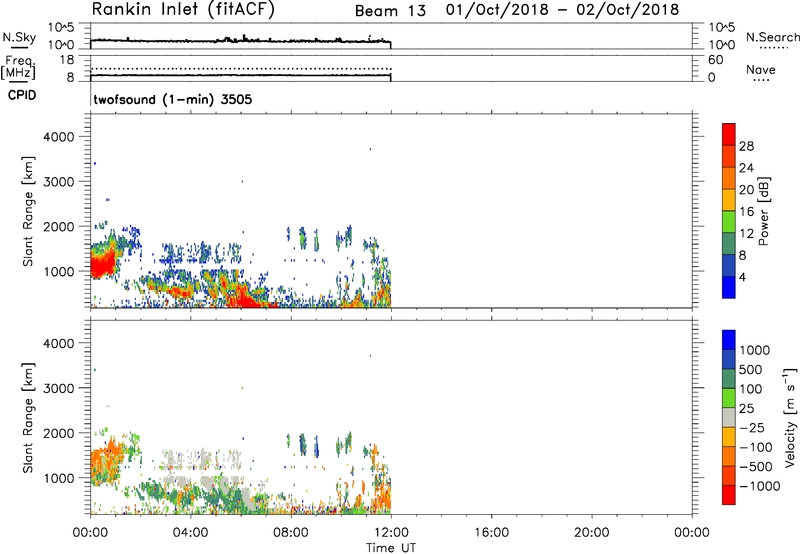Click the "08:00" time tick label
The image size is (800, 554).
click(x=291, y=533)
